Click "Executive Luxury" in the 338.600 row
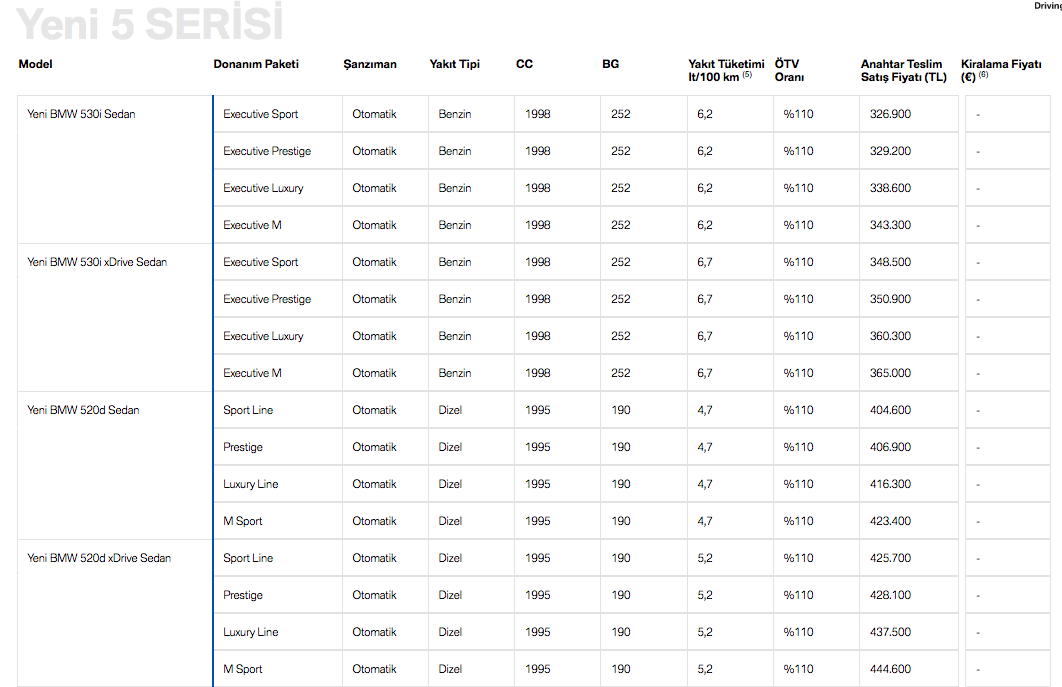 coord(263,188)
